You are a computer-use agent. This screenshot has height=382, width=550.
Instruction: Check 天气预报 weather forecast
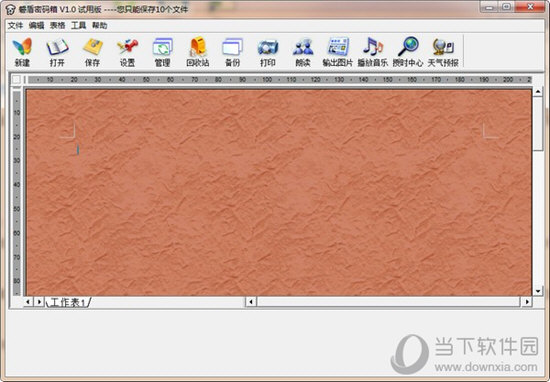443,52
